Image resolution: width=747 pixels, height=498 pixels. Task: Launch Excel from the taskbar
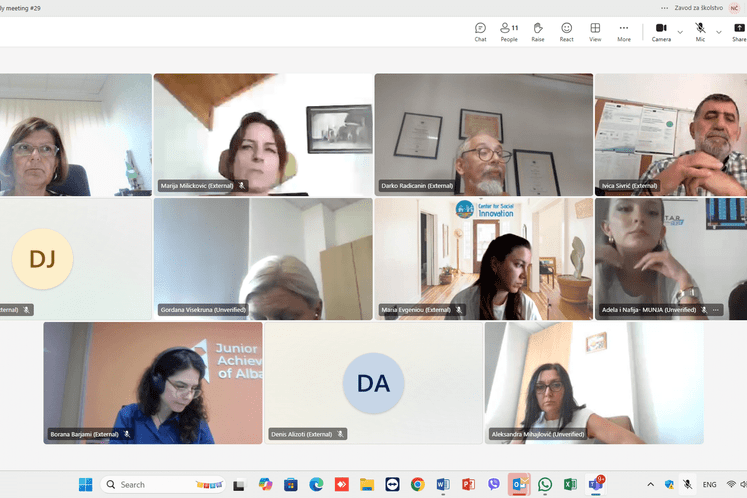570,485
